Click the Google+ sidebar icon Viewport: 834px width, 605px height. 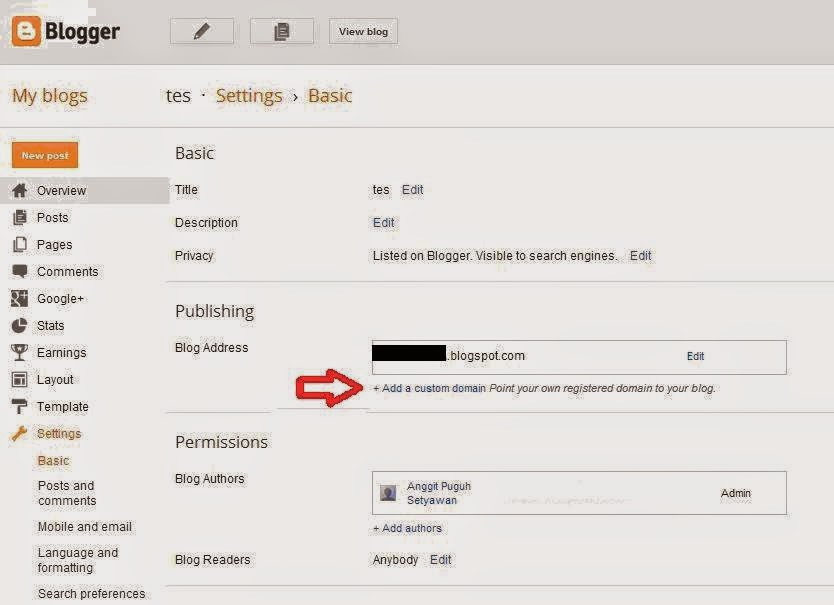20,299
